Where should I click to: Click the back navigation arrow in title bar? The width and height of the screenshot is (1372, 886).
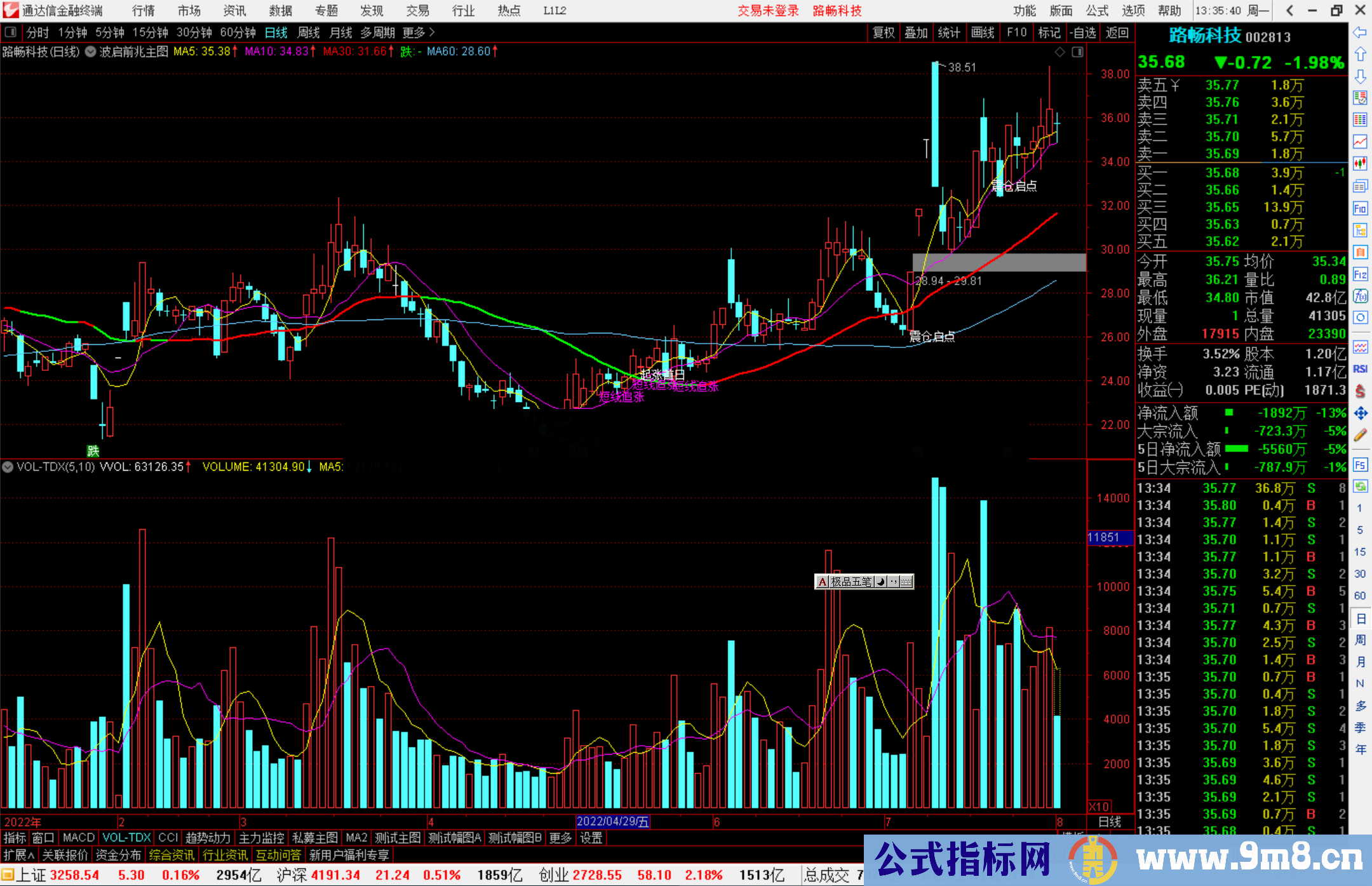tap(1289, 10)
